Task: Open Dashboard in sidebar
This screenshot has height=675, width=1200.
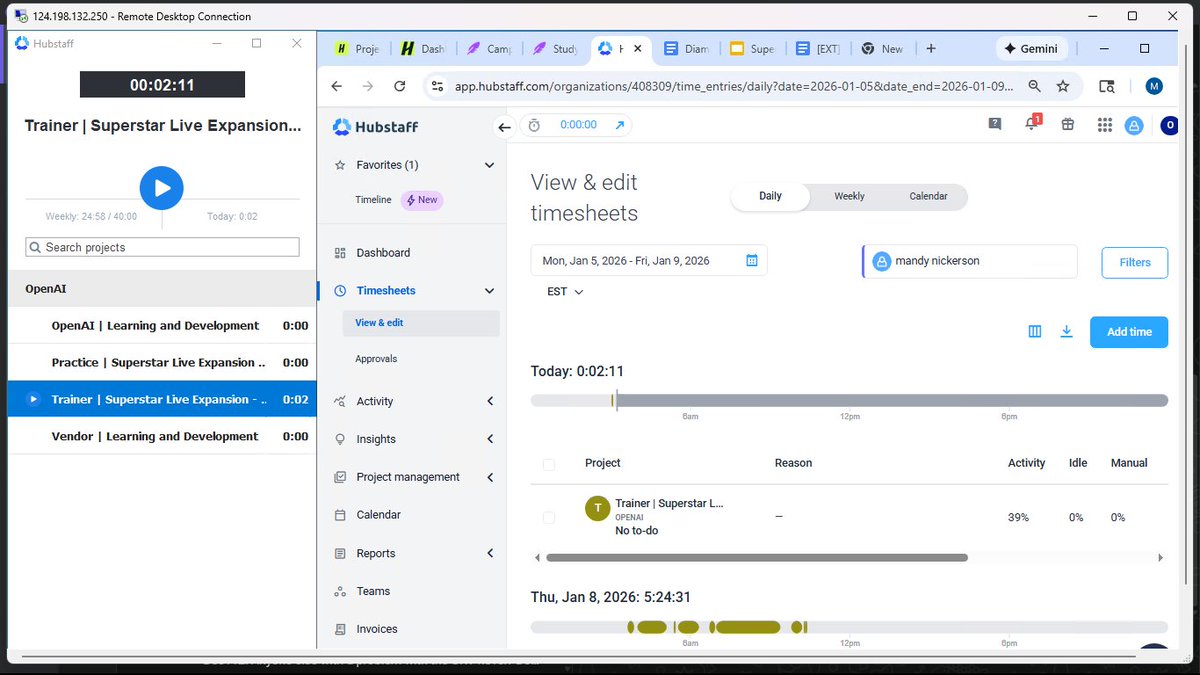Action: 383,253
